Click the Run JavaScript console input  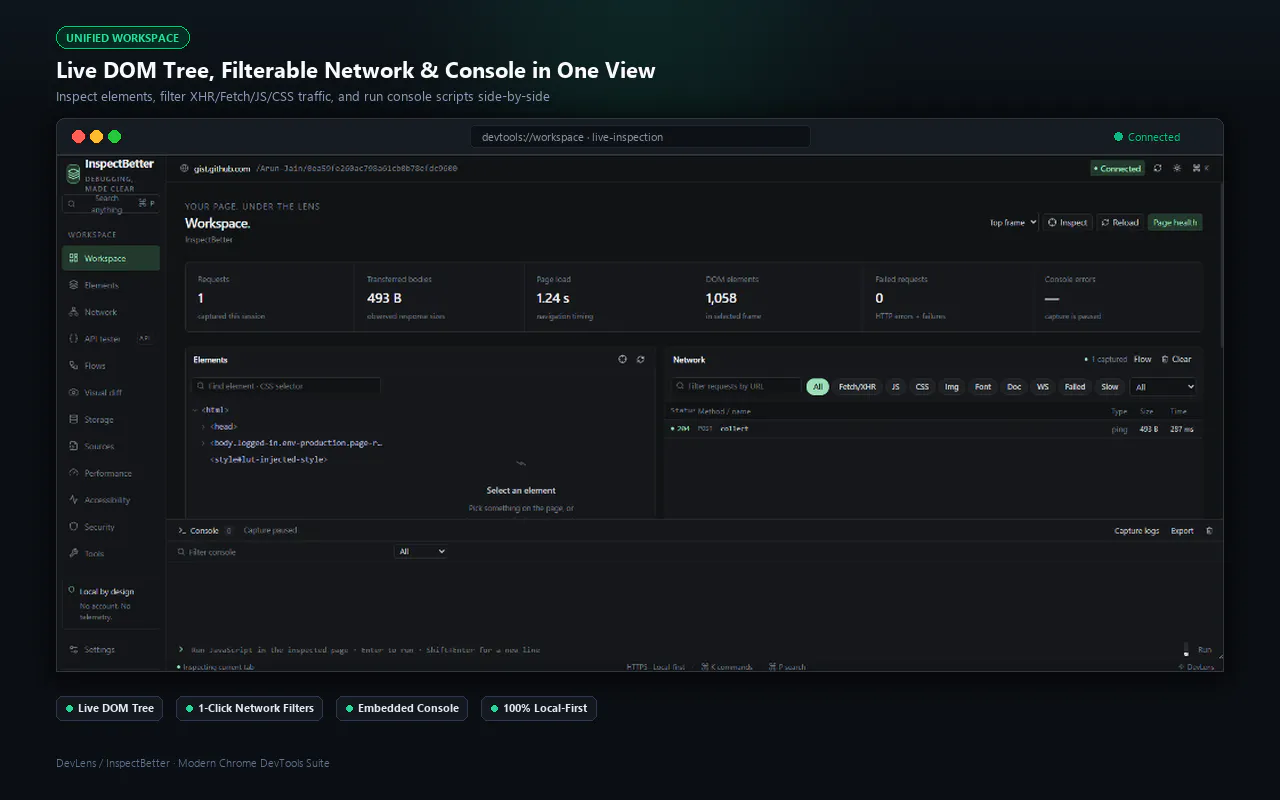click(680, 650)
